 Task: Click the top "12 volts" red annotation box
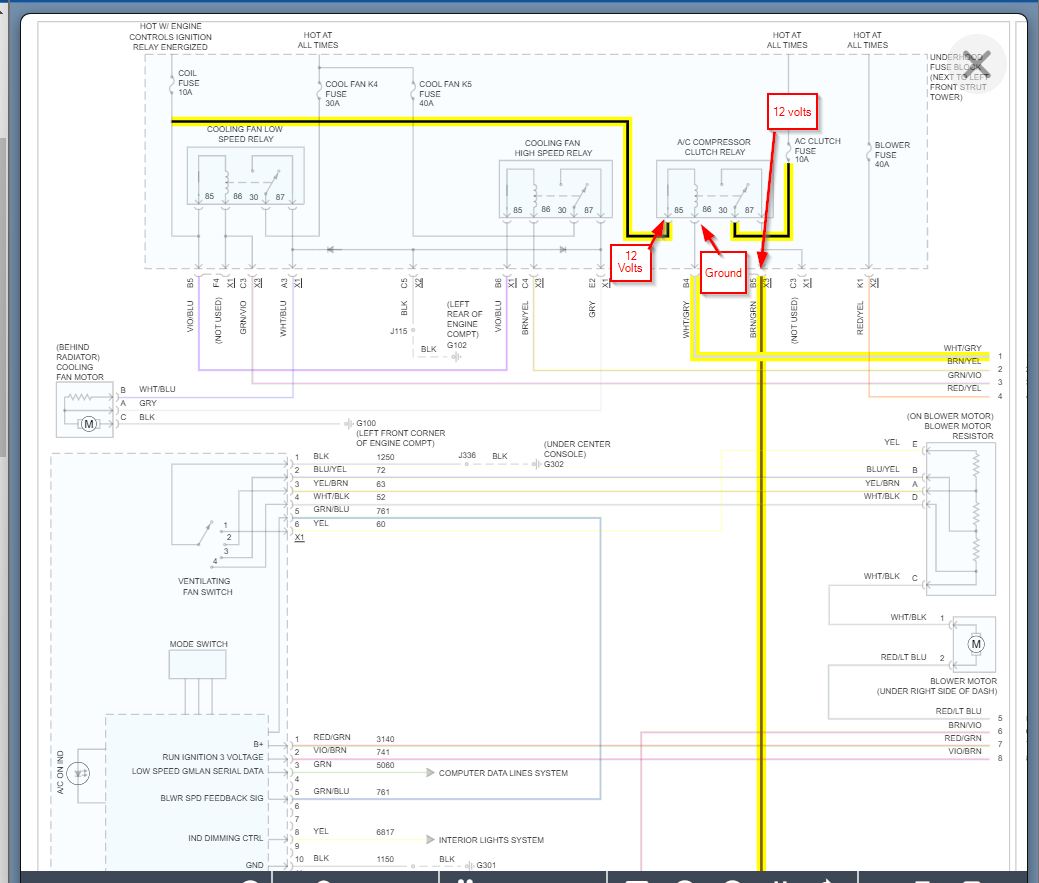[792, 112]
